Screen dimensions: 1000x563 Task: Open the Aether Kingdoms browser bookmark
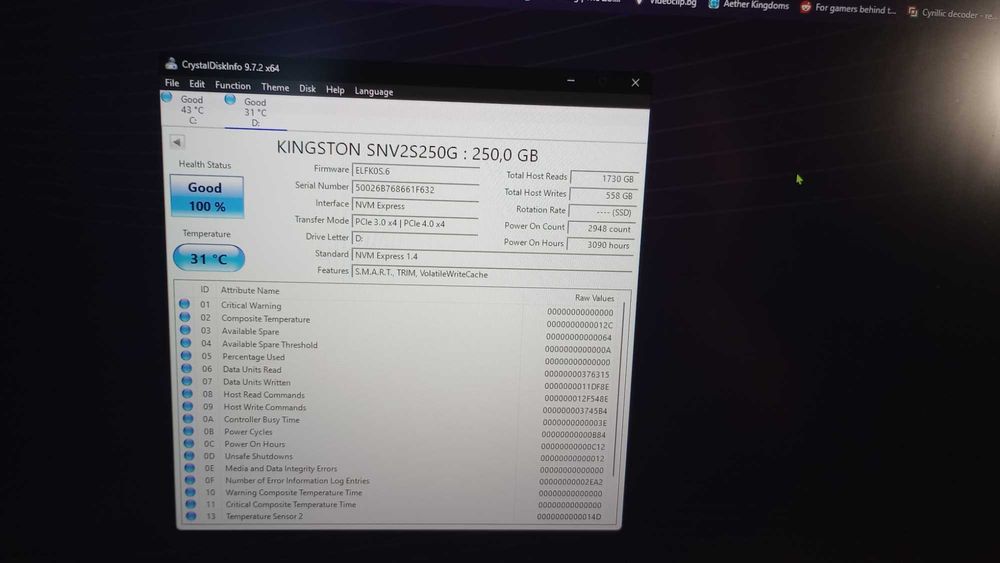pyautogui.click(x=749, y=4)
